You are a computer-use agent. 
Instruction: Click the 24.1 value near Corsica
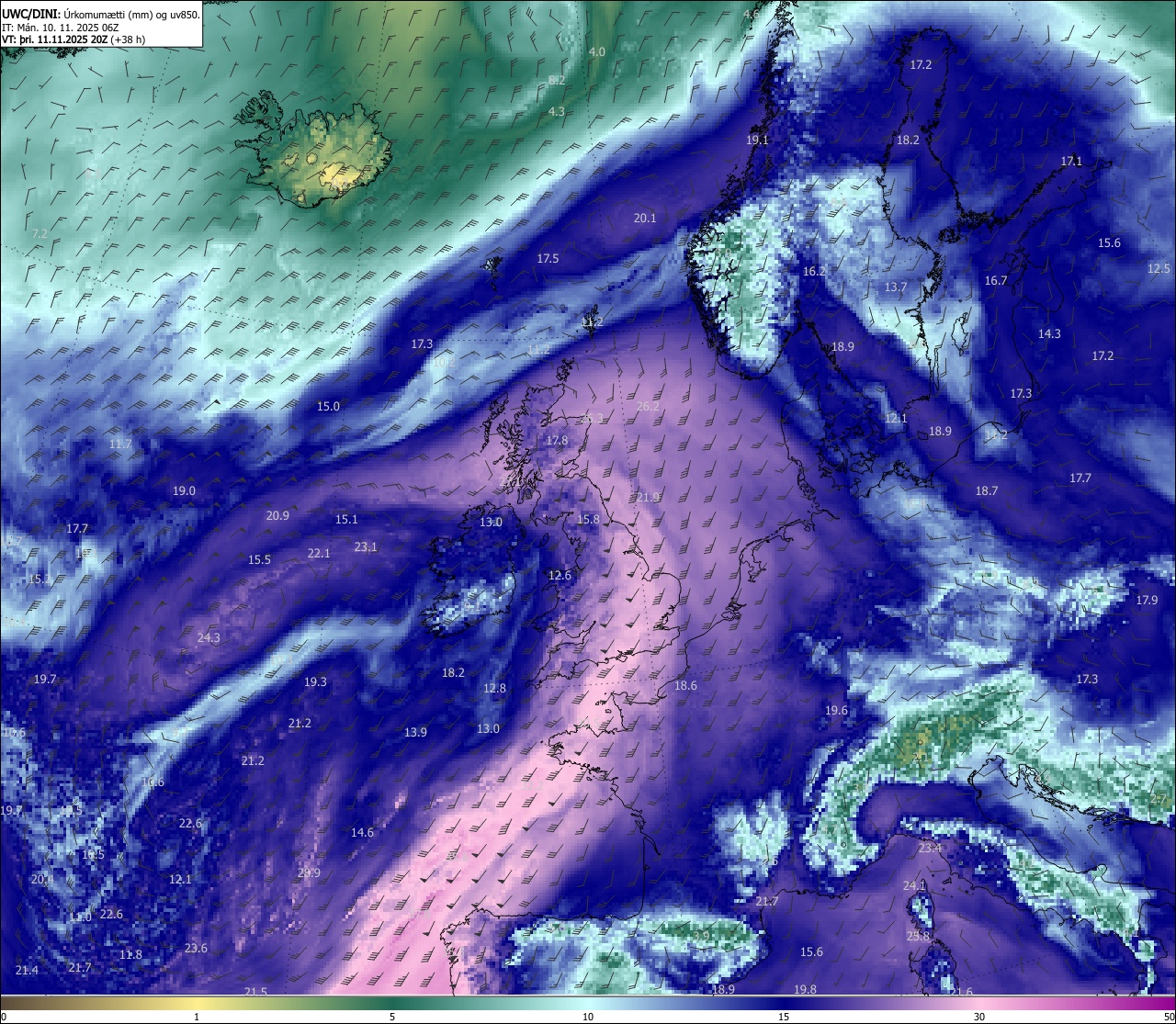914,885
